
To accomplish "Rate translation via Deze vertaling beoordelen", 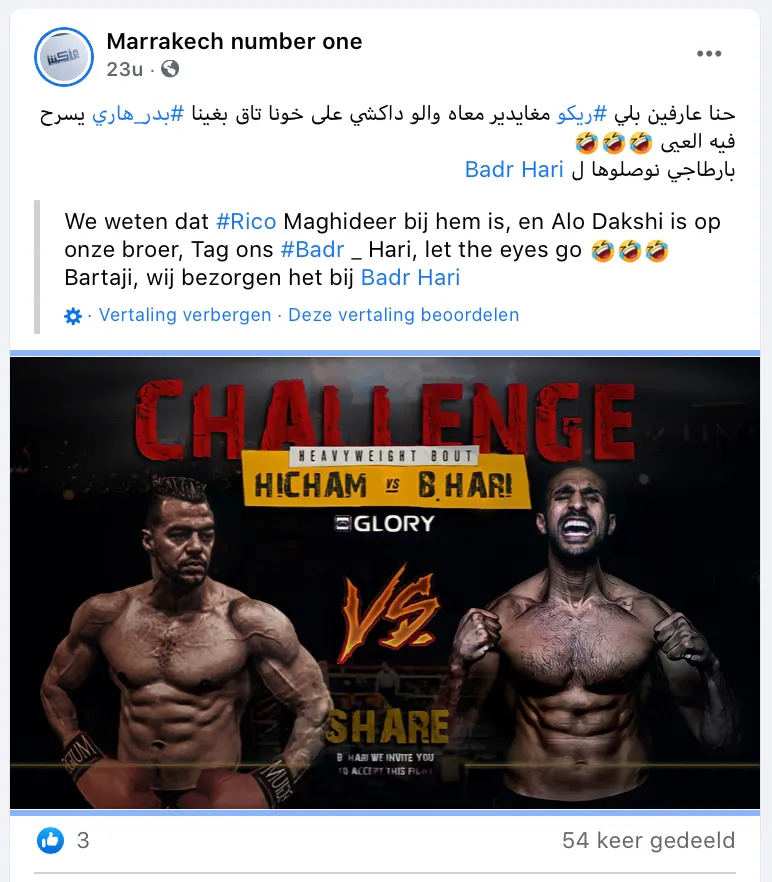I will pos(403,315).
